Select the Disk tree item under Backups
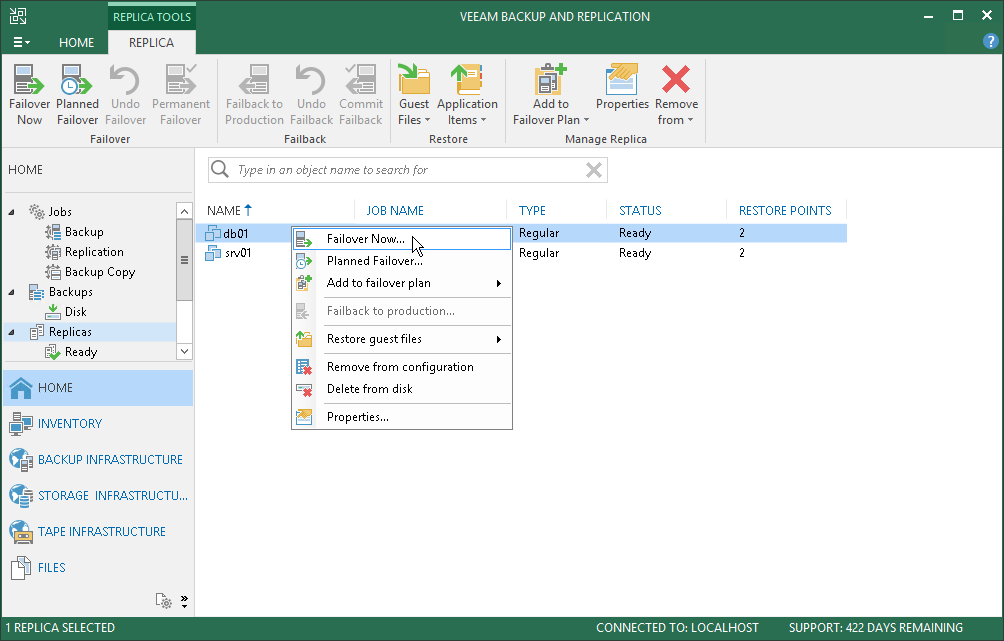 pyautogui.click(x=66, y=312)
